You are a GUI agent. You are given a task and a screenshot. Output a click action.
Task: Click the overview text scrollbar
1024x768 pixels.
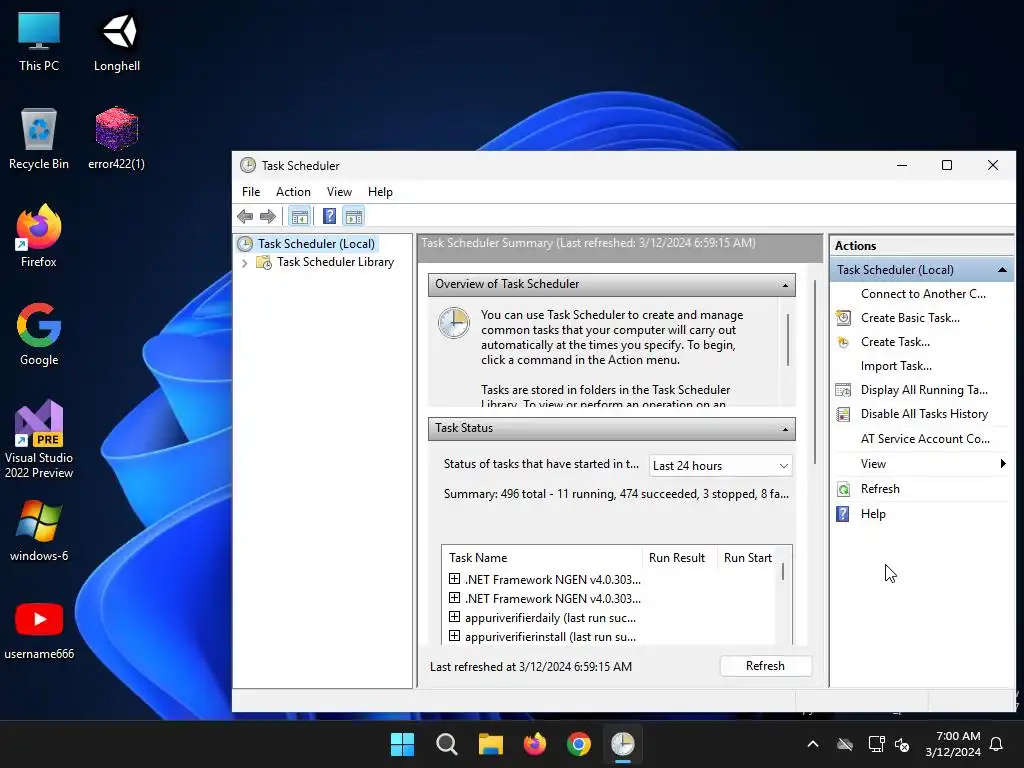tap(788, 340)
